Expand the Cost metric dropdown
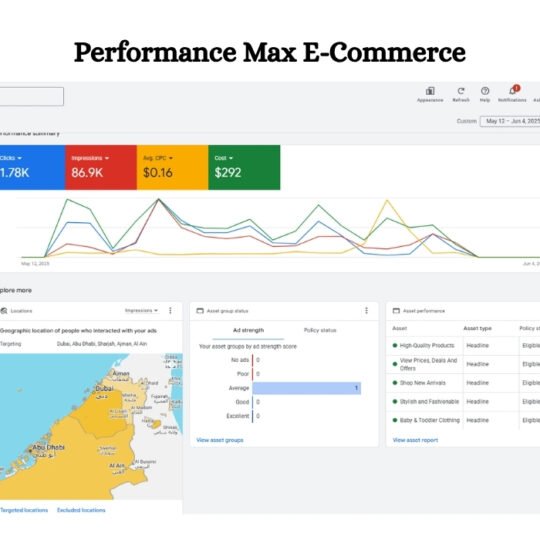The height and width of the screenshot is (540, 540). 231,158
